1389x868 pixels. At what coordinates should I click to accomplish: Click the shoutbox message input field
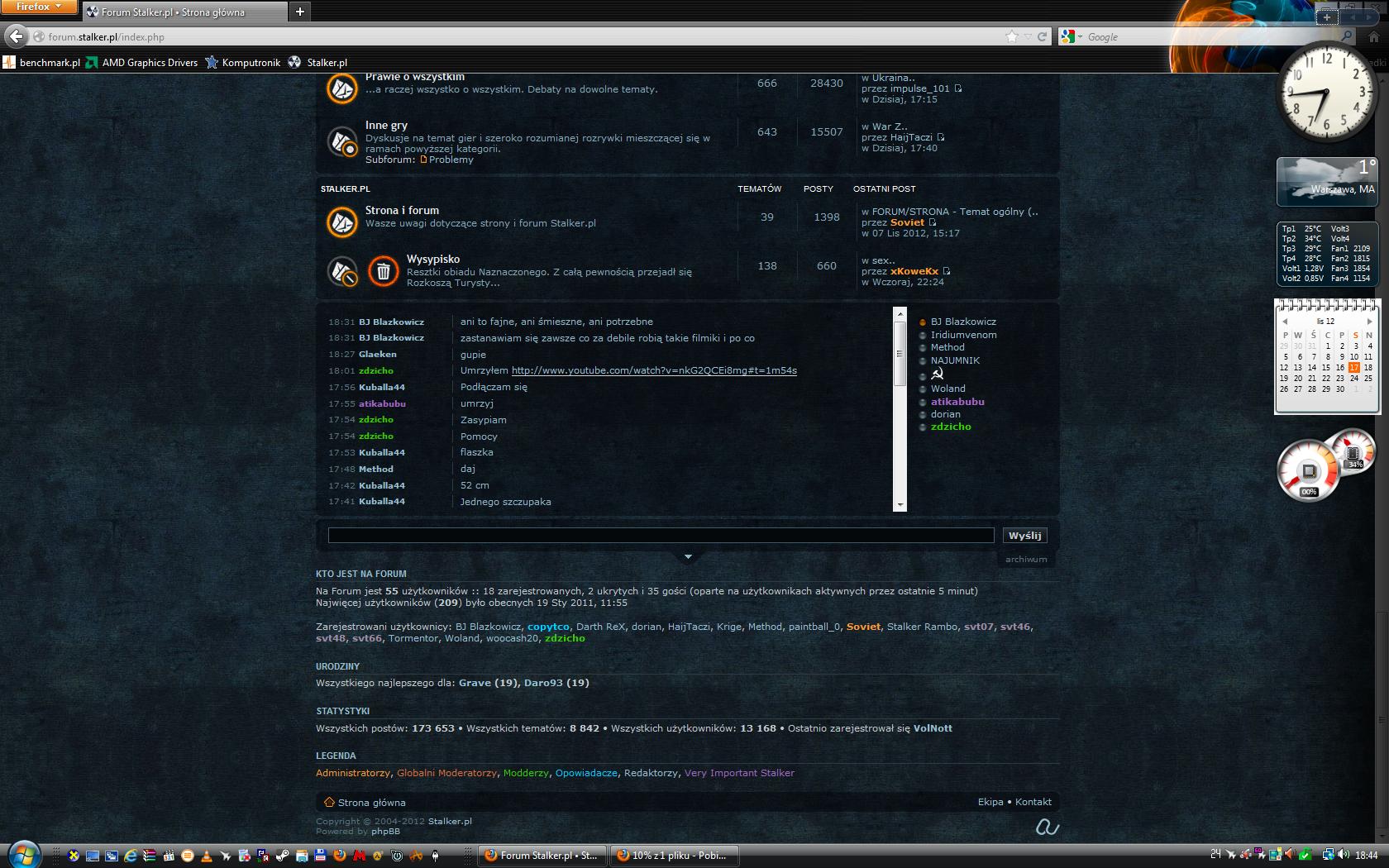(x=661, y=536)
